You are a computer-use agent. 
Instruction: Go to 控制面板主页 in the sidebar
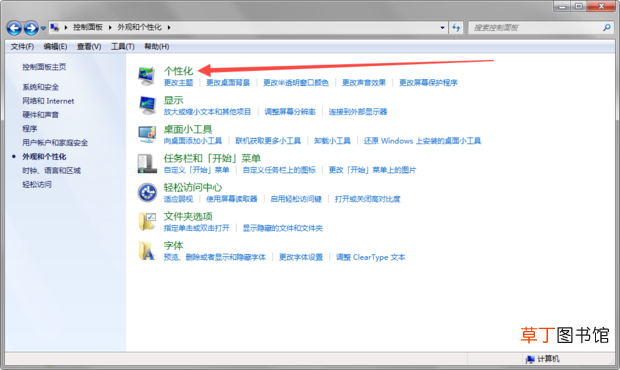click(x=44, y=67)
